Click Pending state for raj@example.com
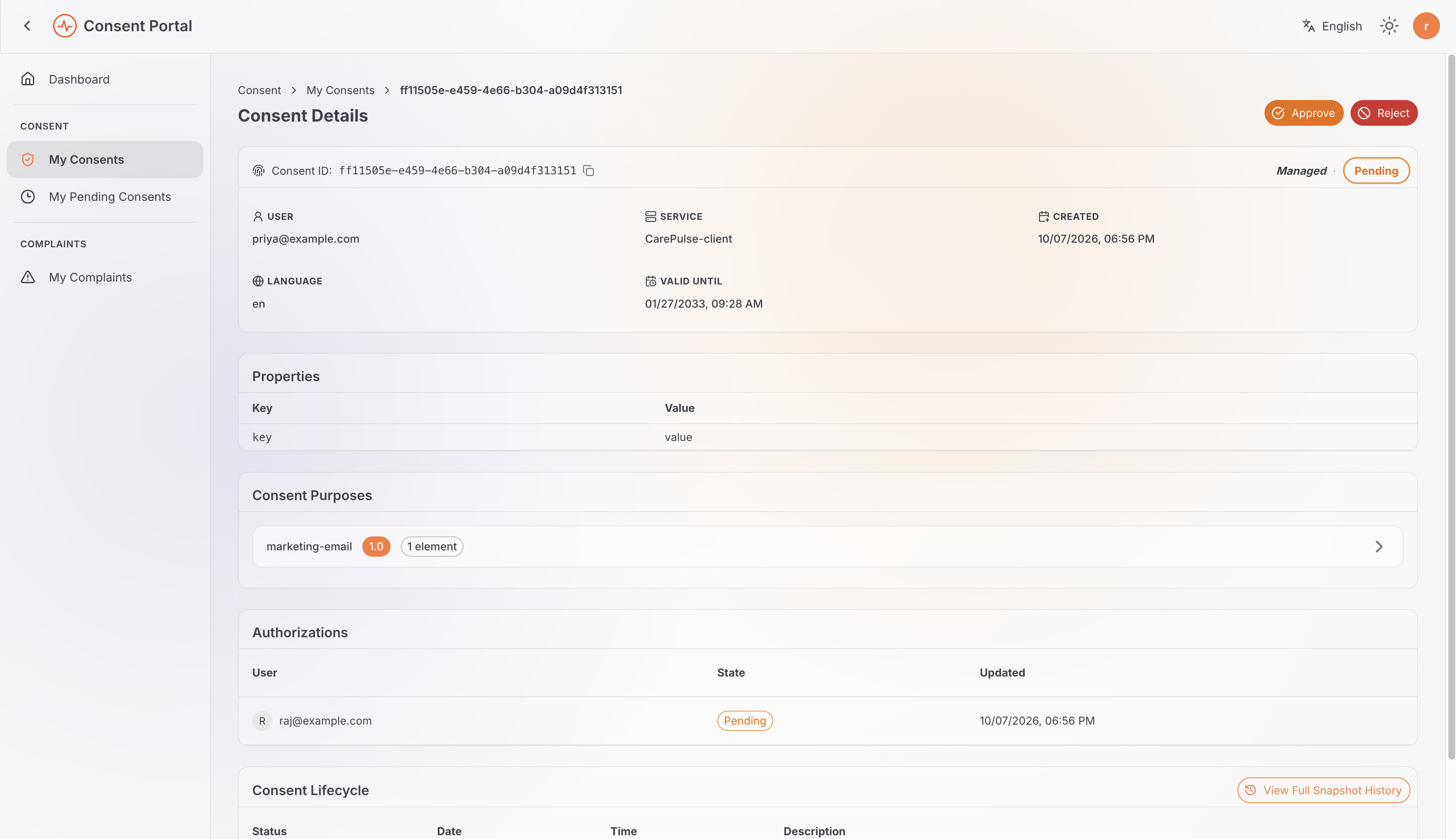Viewport: 1456px width, 839px height. [x=744, y=721]
